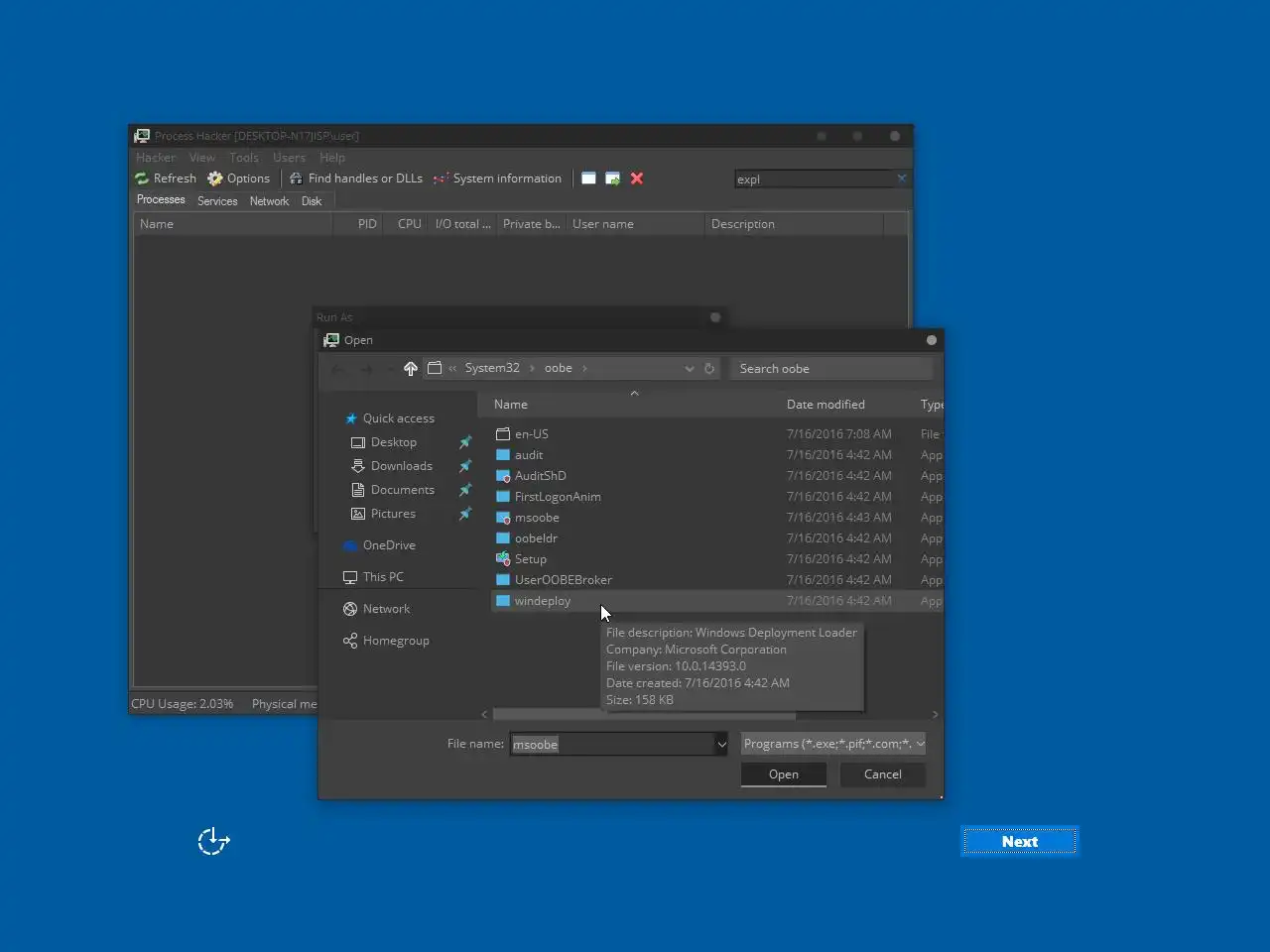The image size is (1270, 952).
Task: Click the File name input field
Action: 612,744
